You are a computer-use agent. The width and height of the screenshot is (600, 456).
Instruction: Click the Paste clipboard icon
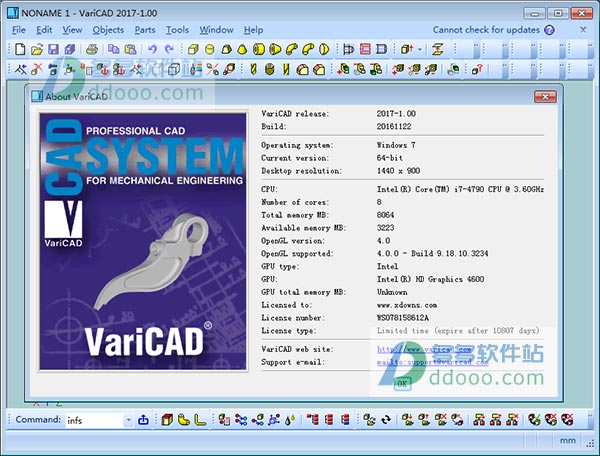pyautogui.click(x=130, y=49)
